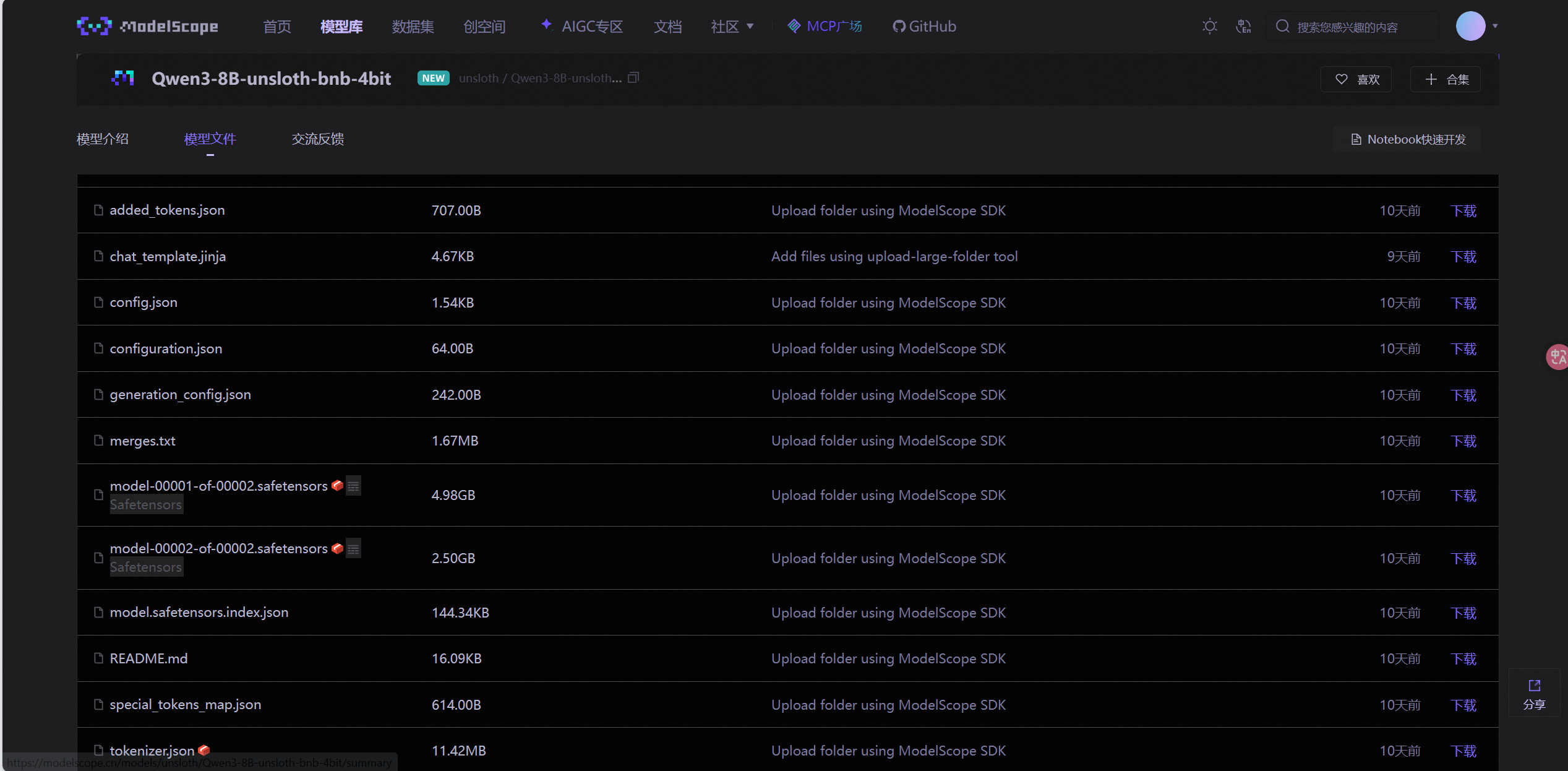Open MCP广场

pos(825,26)
